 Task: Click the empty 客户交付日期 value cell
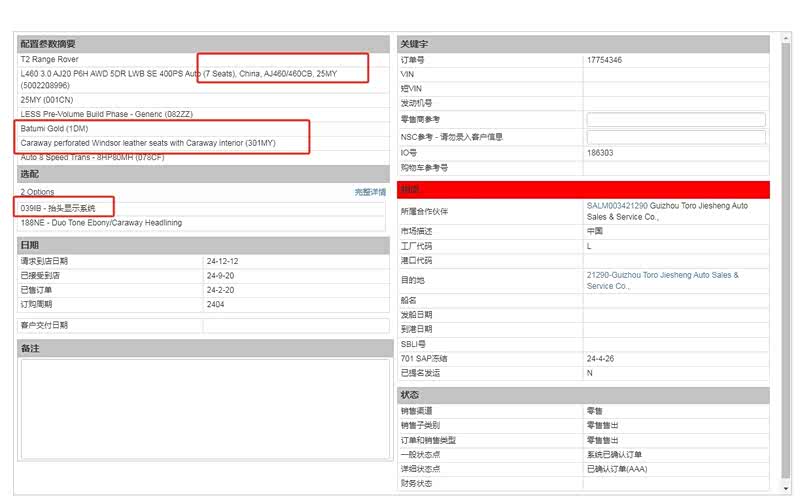(x=295, y=326)
